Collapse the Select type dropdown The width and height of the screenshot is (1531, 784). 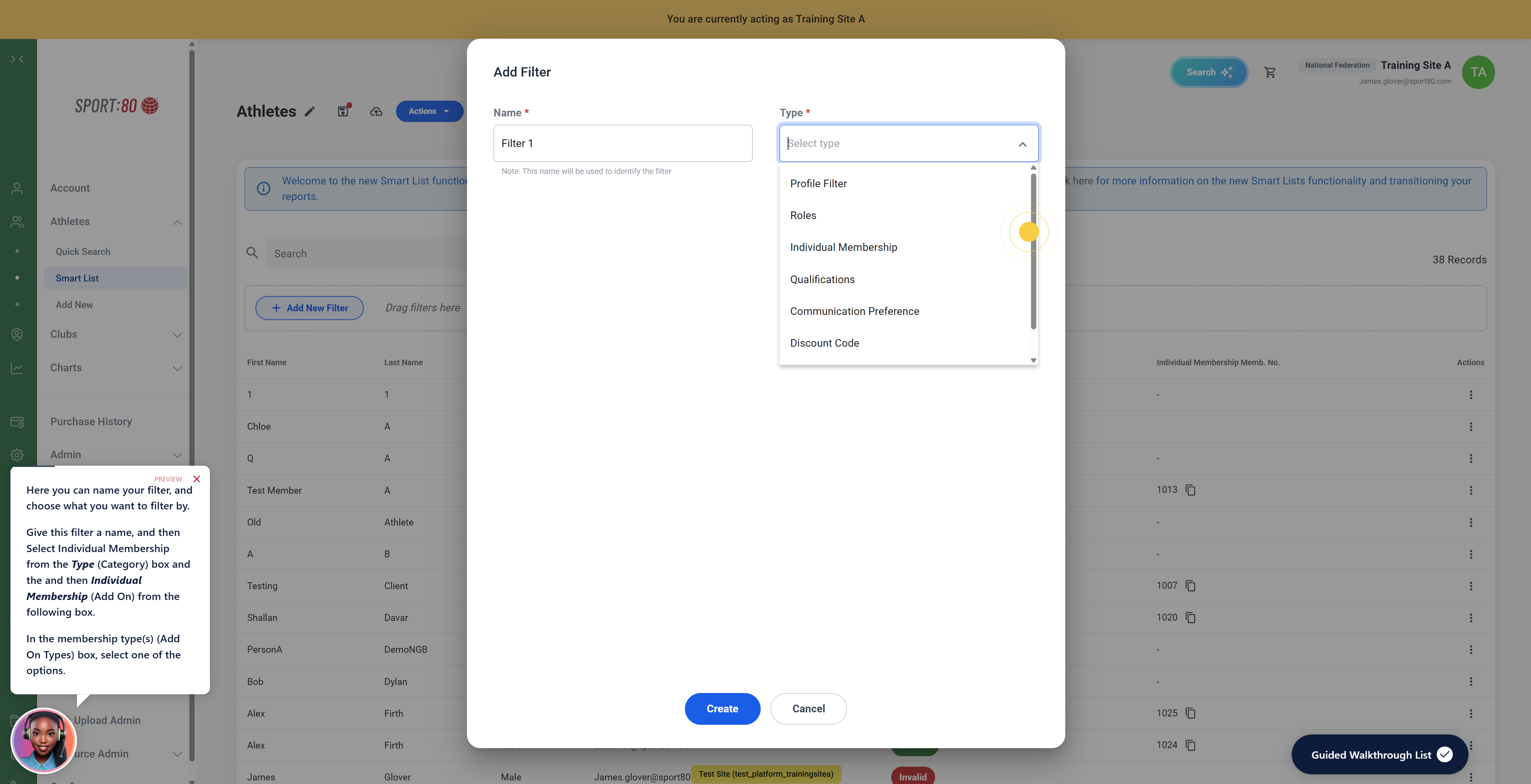pos(1022,144)
